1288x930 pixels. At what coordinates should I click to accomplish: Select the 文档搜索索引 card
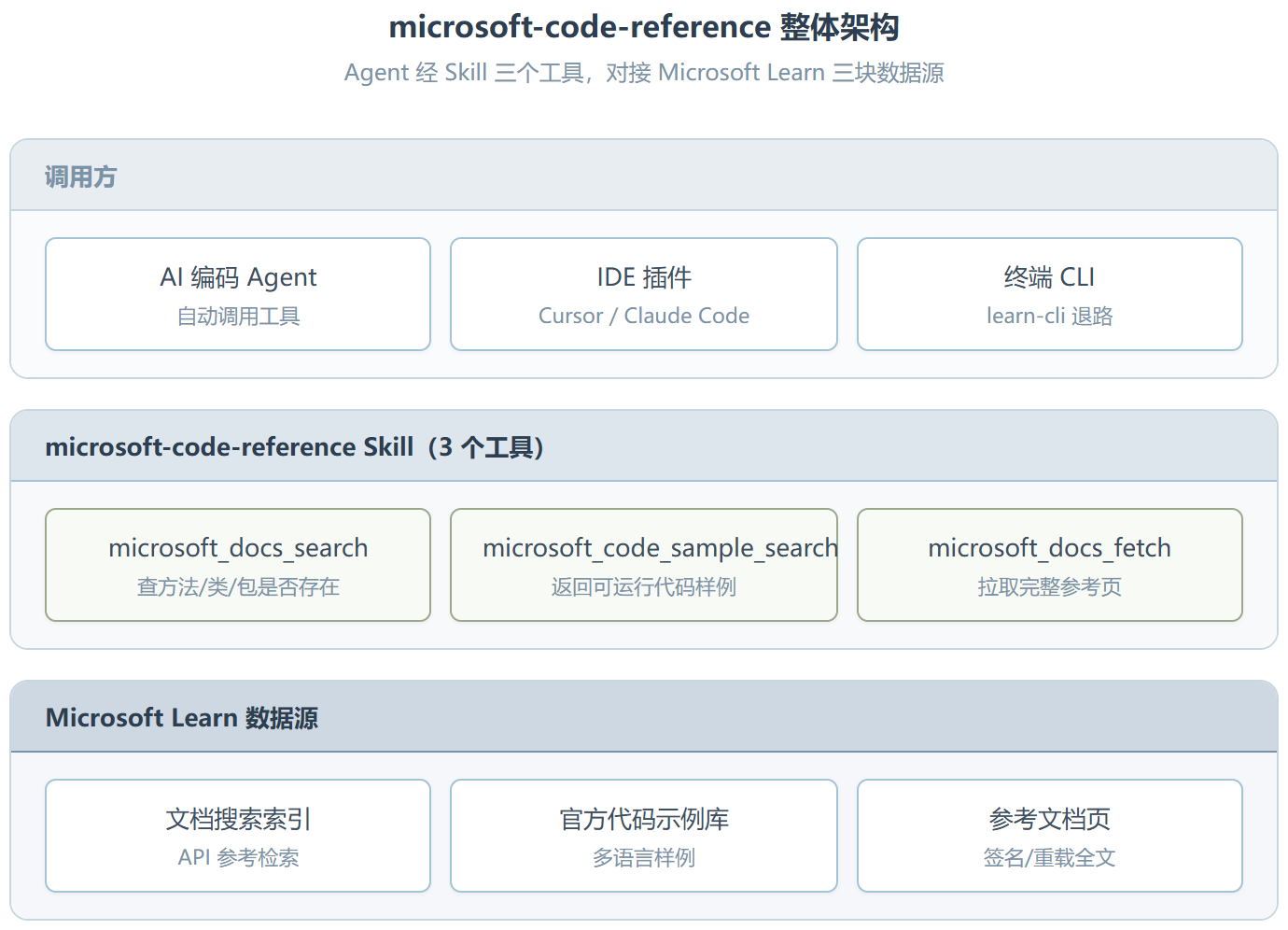[x=238, y=836]
